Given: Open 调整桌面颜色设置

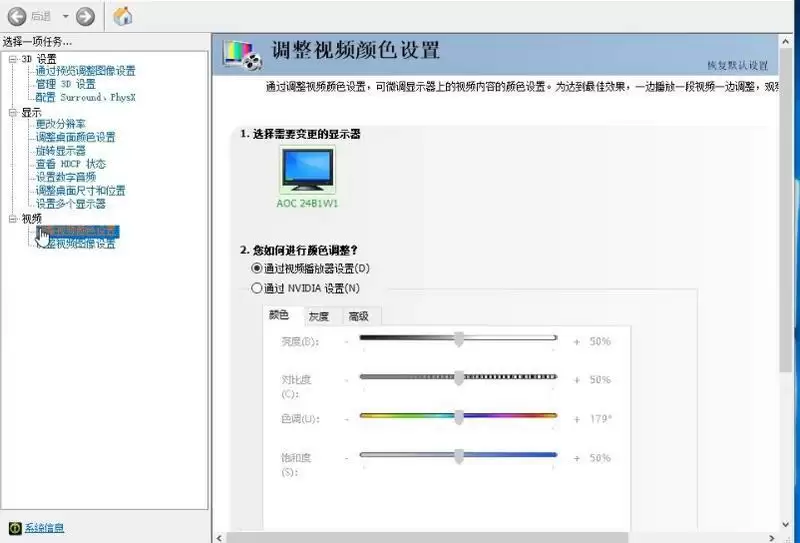Looking at the screenshot, I should pyautogui.click(x=76, y=137).
